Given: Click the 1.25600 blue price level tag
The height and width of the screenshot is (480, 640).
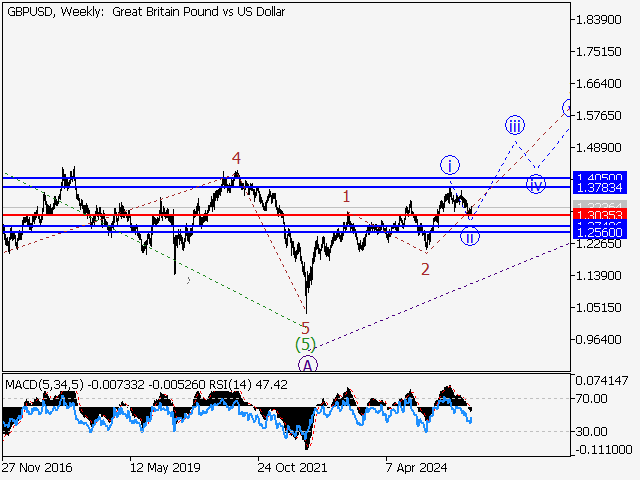Looking at the screenshot, I should tap(600, 232).
